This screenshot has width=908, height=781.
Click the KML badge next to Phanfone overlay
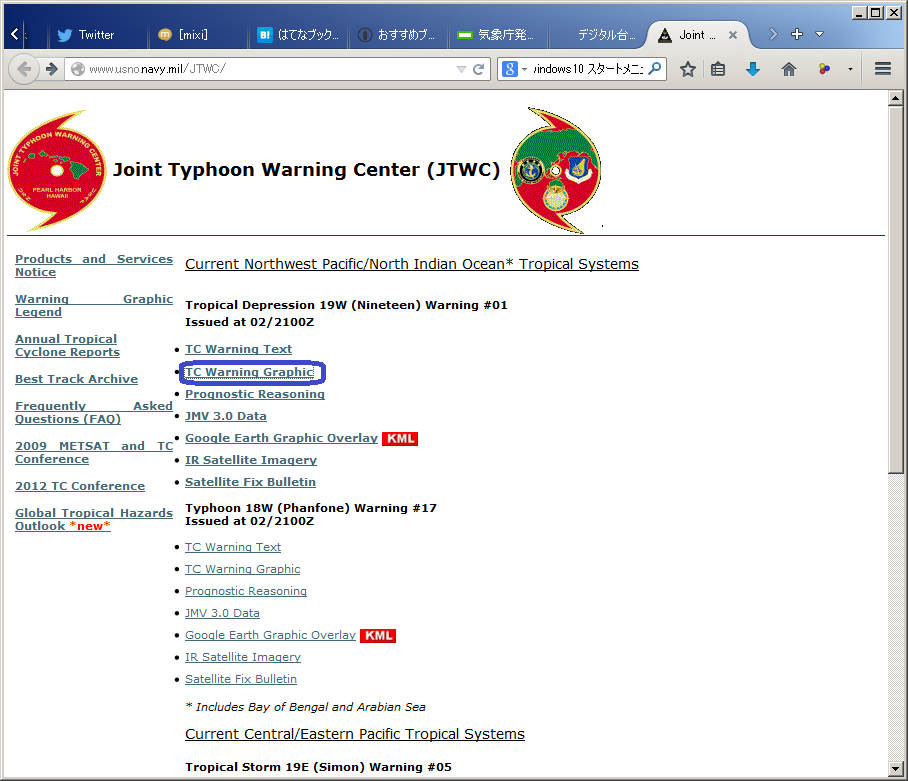pos(378,636)
